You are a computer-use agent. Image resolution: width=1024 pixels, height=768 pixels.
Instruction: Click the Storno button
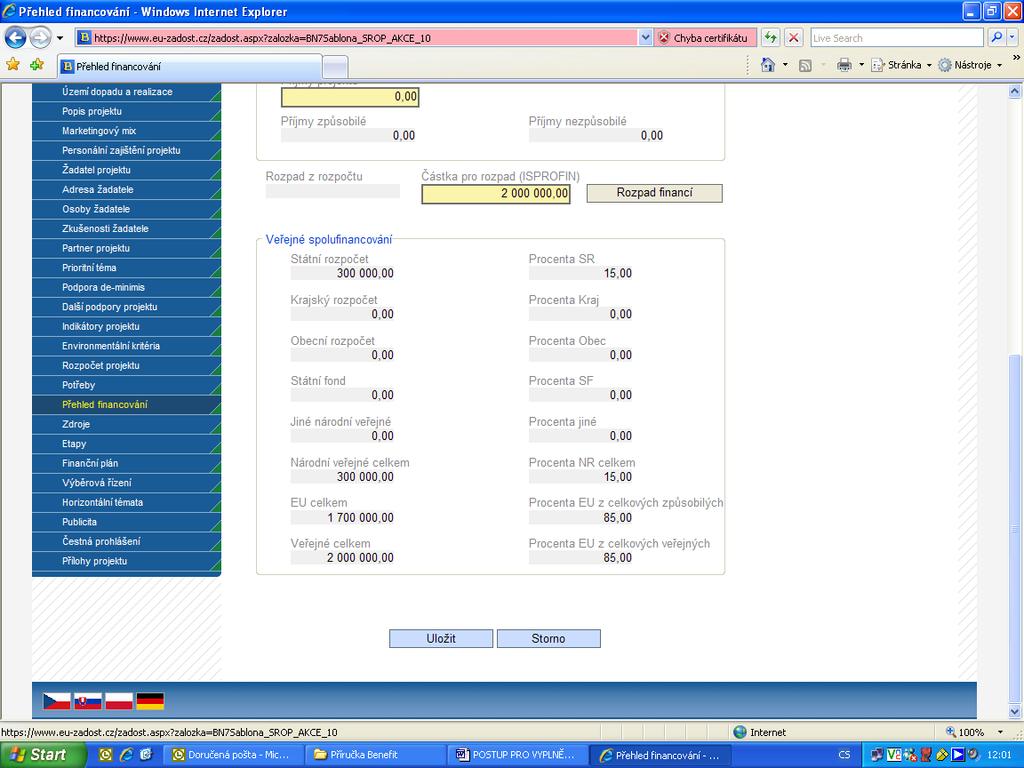click(549, 639)
